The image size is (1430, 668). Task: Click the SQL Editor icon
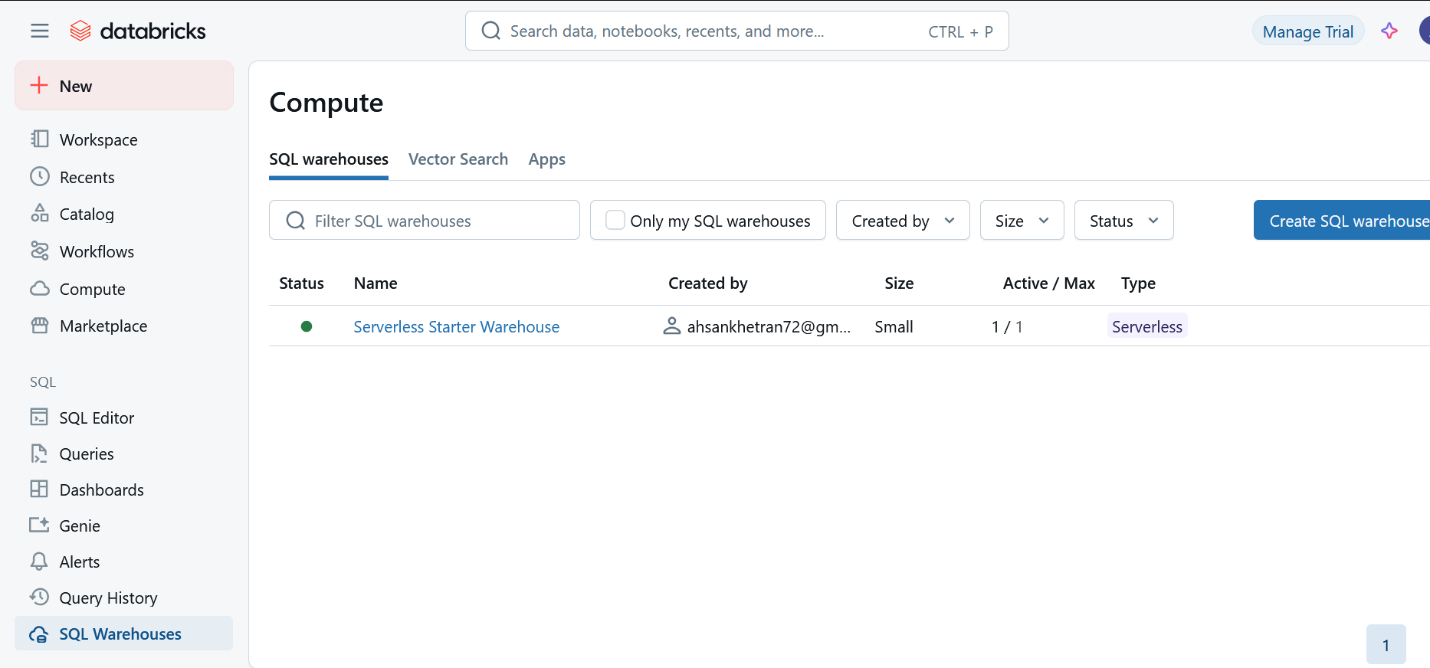(x=39, y=417)
